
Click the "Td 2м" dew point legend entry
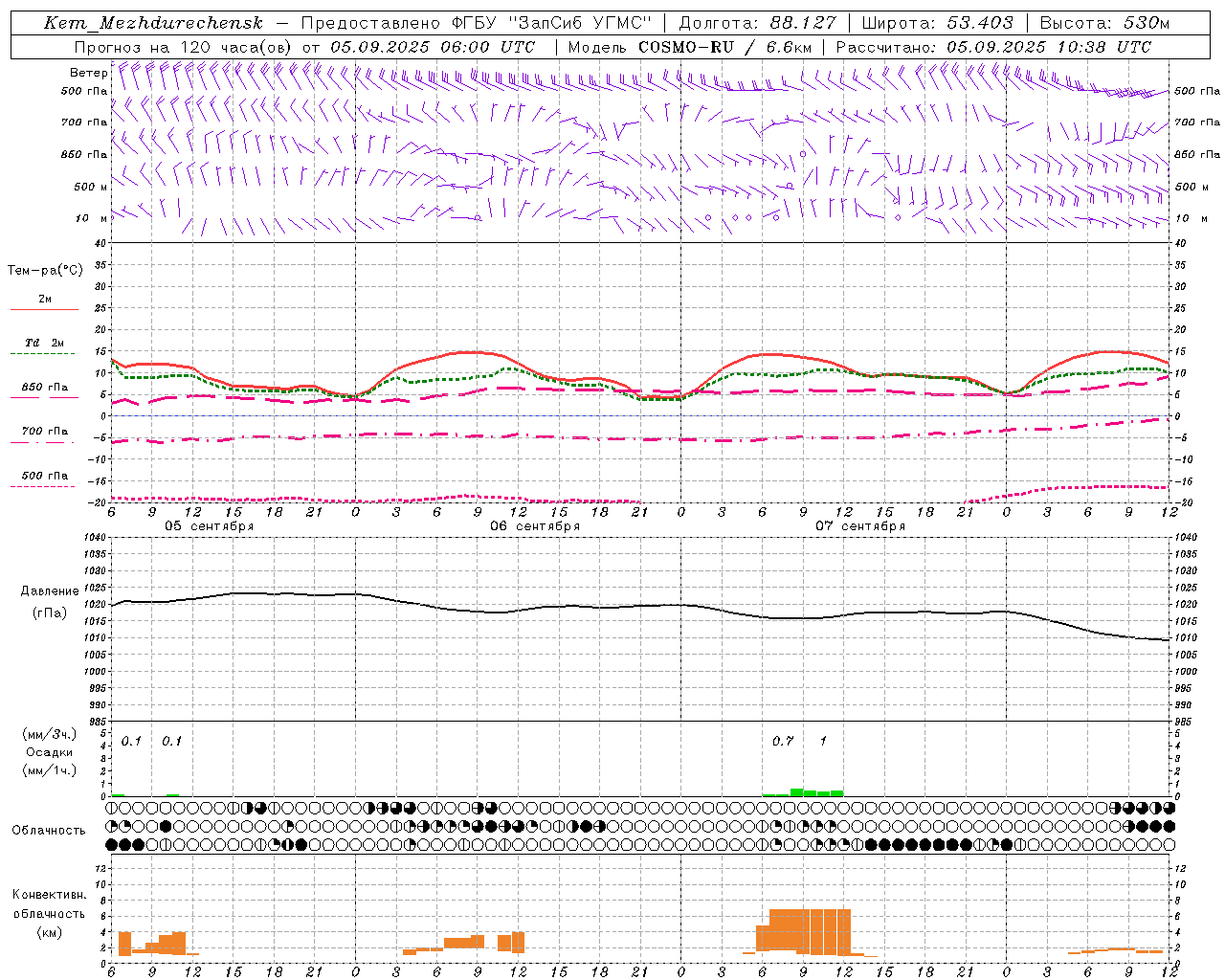(44, 343)
